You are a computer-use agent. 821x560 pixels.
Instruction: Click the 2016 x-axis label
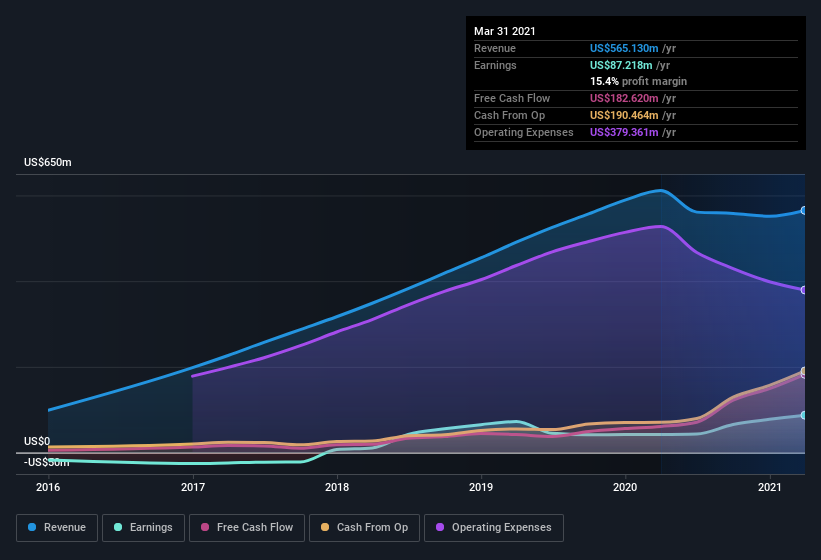48,487
